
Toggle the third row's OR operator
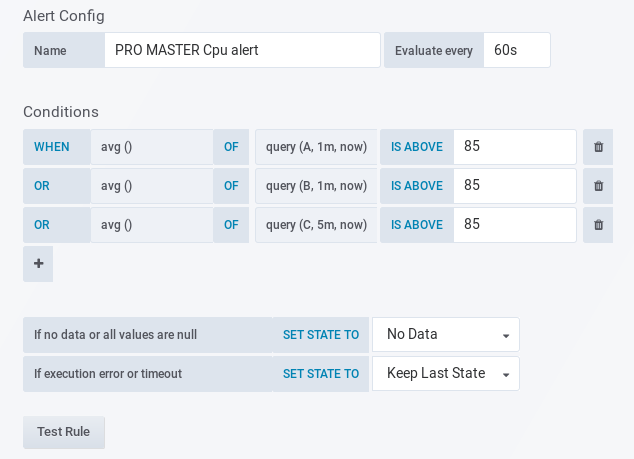click(x=42, y=225)
